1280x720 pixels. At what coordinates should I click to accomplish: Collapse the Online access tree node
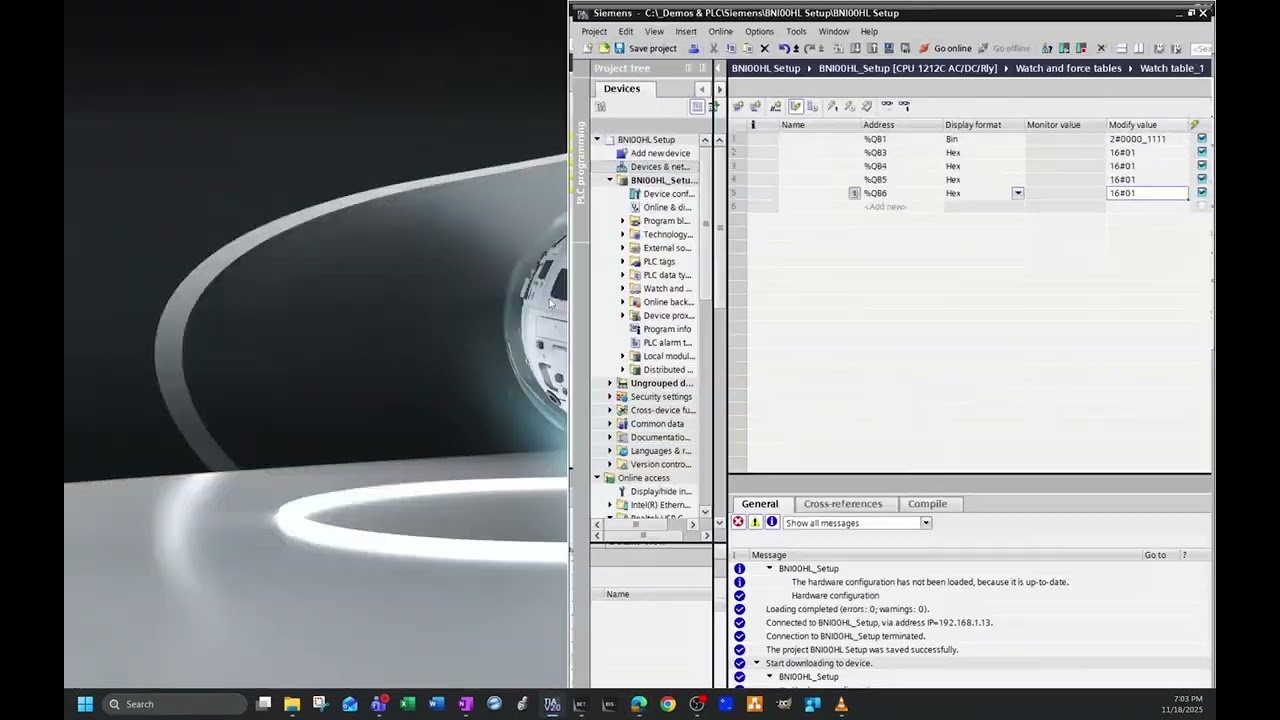point(597,478)
